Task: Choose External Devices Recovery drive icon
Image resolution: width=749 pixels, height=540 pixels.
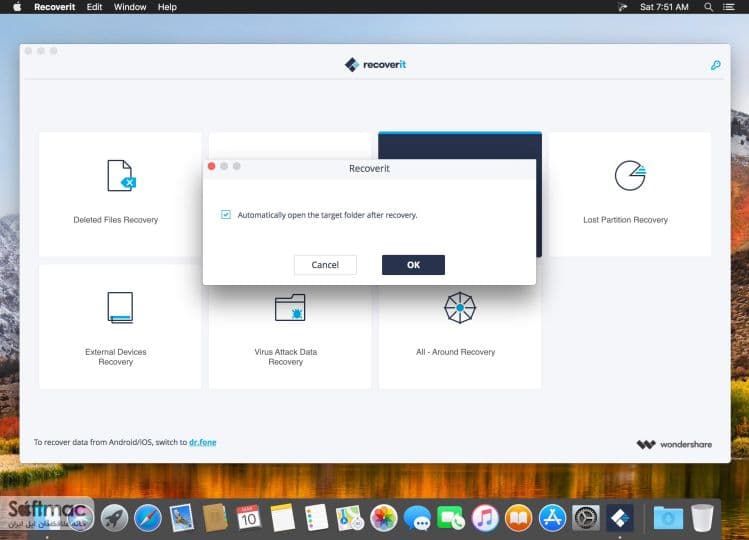Action: click(120, 308)
